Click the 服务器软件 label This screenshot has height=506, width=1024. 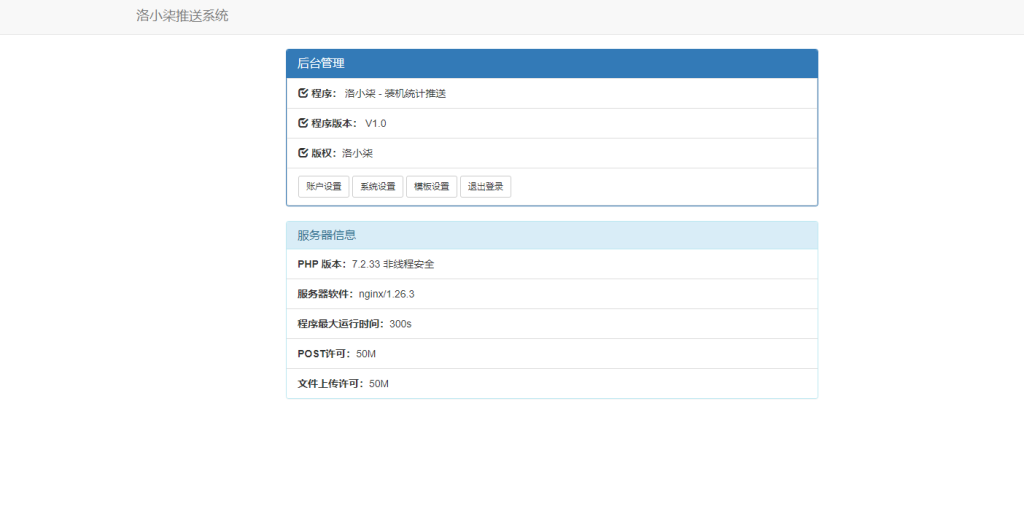pyautogui.click(x=327, y=294)
